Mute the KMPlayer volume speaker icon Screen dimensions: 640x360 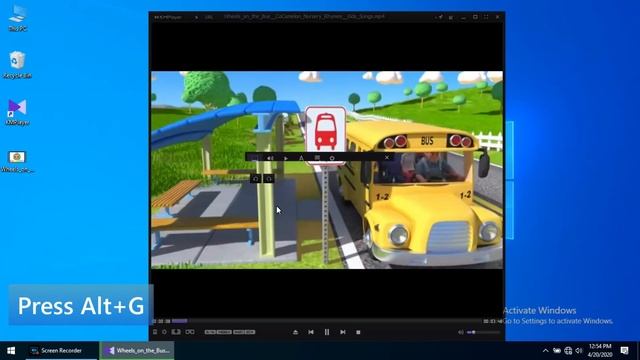point(461,332)
